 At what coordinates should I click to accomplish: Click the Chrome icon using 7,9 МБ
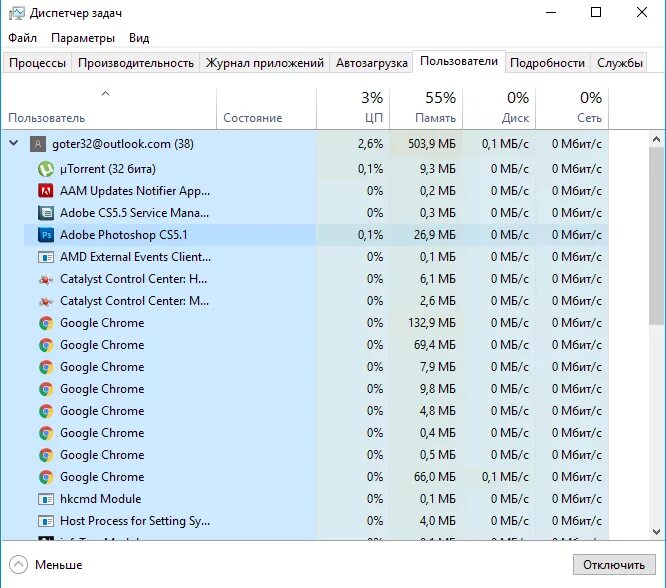point(46,367)
